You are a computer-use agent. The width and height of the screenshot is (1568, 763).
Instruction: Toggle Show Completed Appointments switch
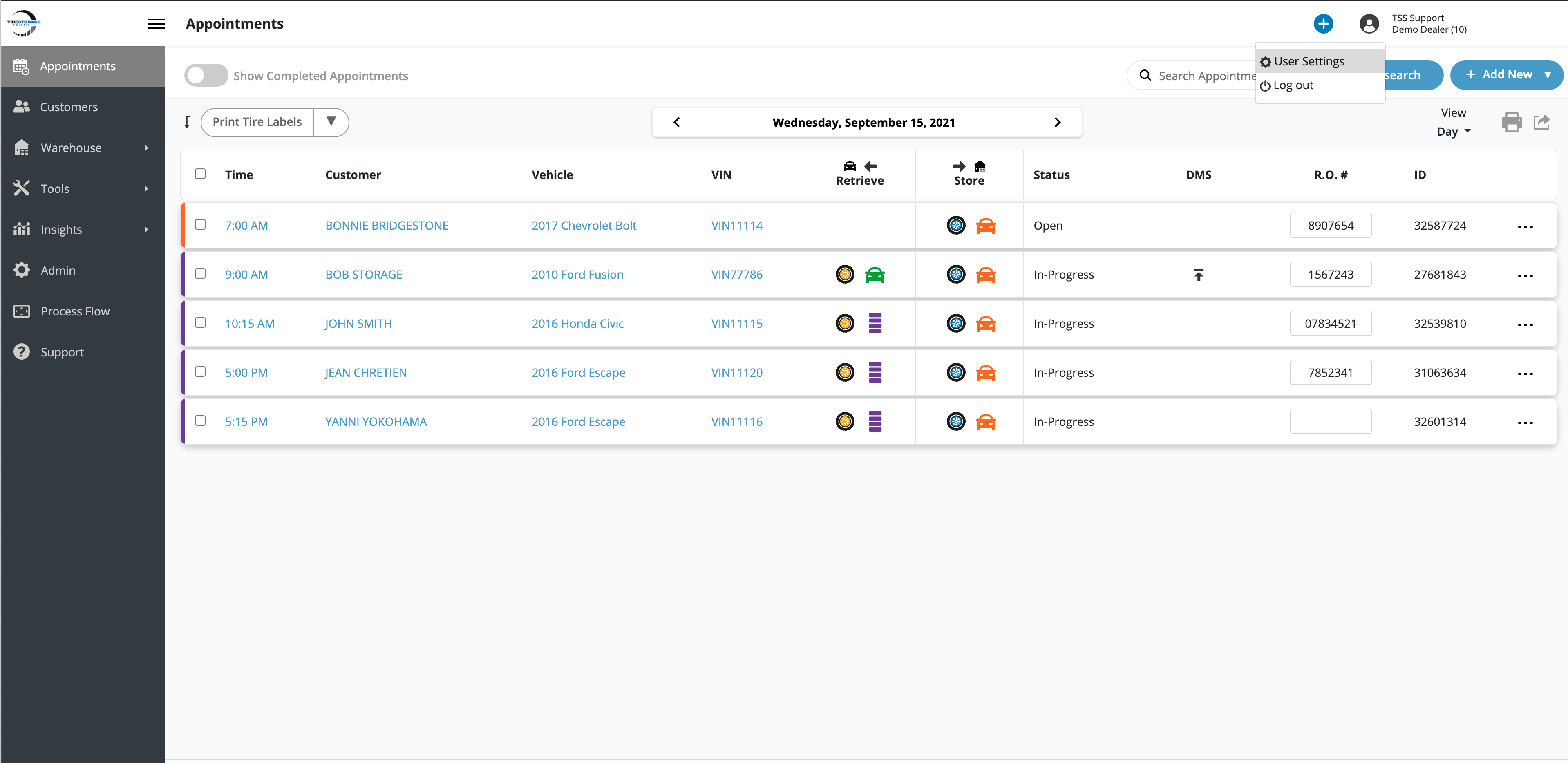coord(206,76)
